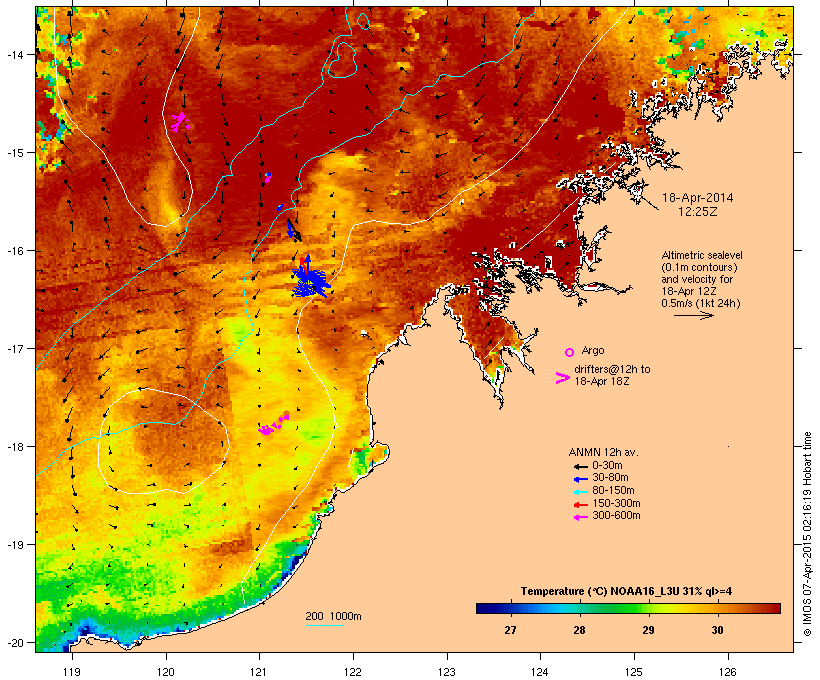Click the latitude axis label -16
The width and height of the screenshot is (820, 680).
point(14,251)
